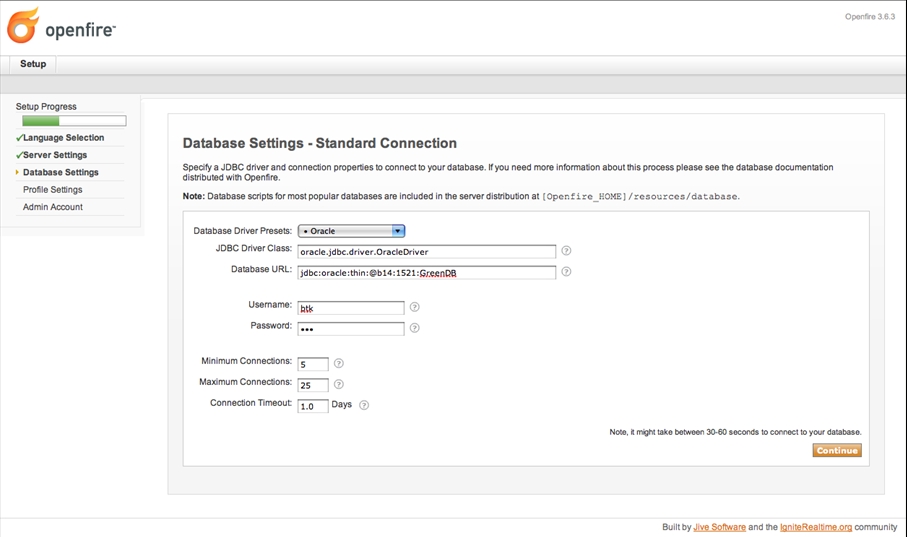Select Profile Settings in sidebar
This screenshot has height=537, width=907.
53,190
